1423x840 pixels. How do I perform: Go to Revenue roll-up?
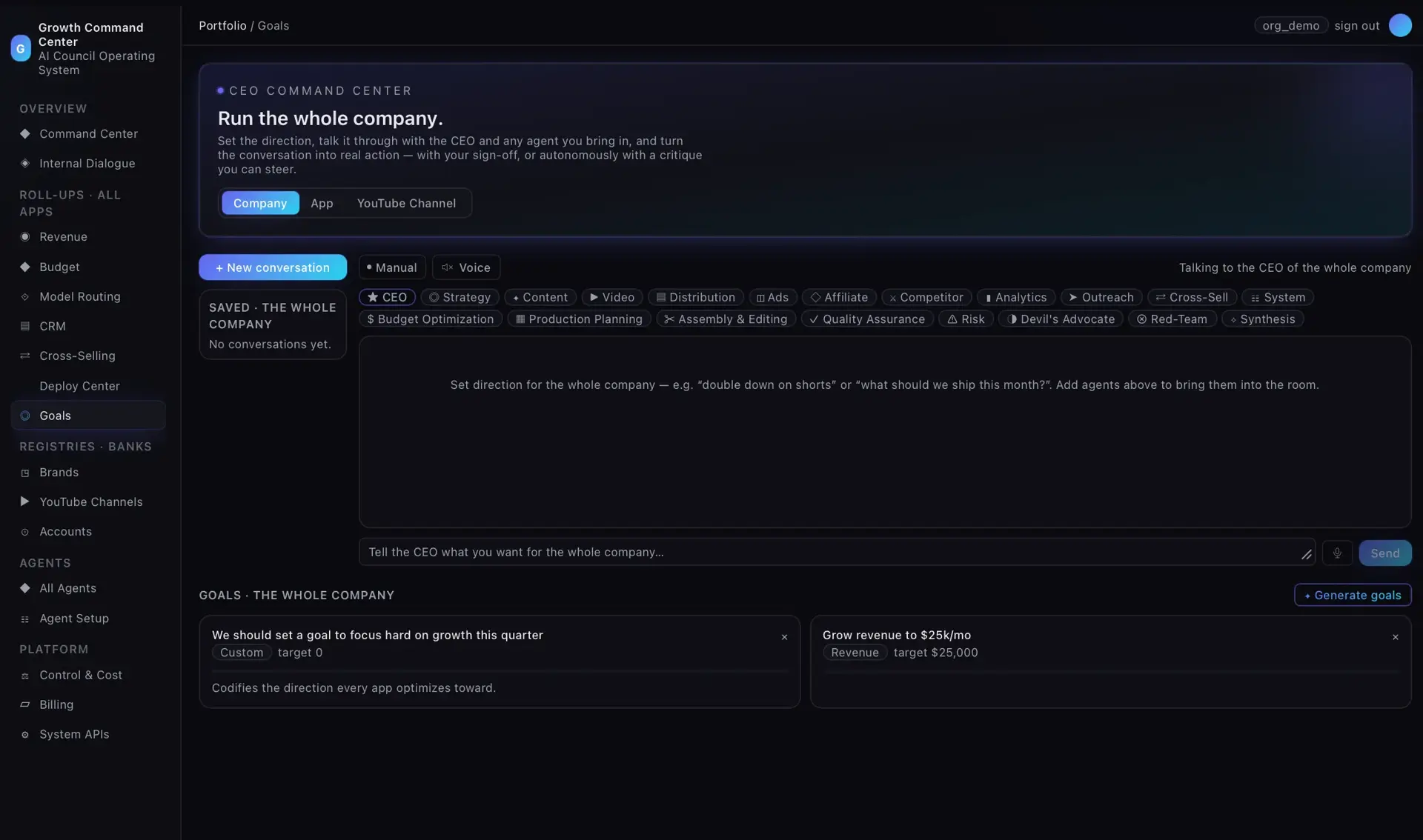pyautogui.click(x=88, y=237)
